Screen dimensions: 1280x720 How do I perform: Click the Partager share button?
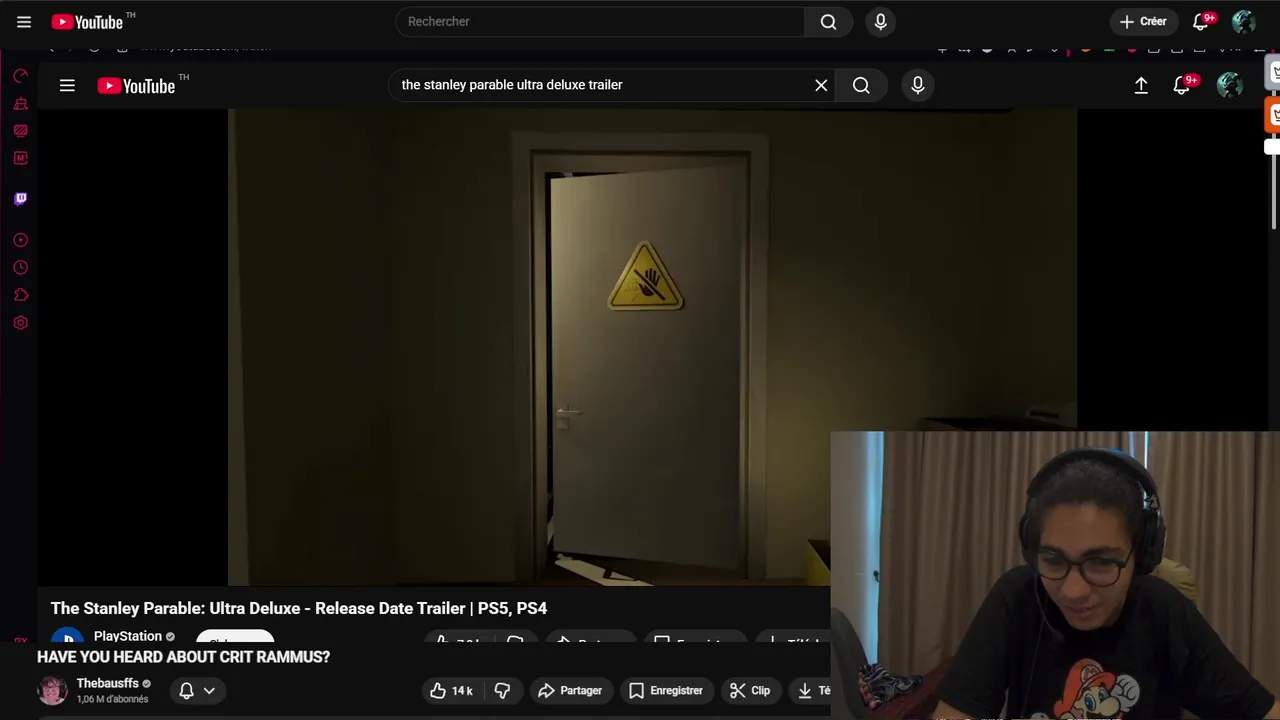(570, 690)
